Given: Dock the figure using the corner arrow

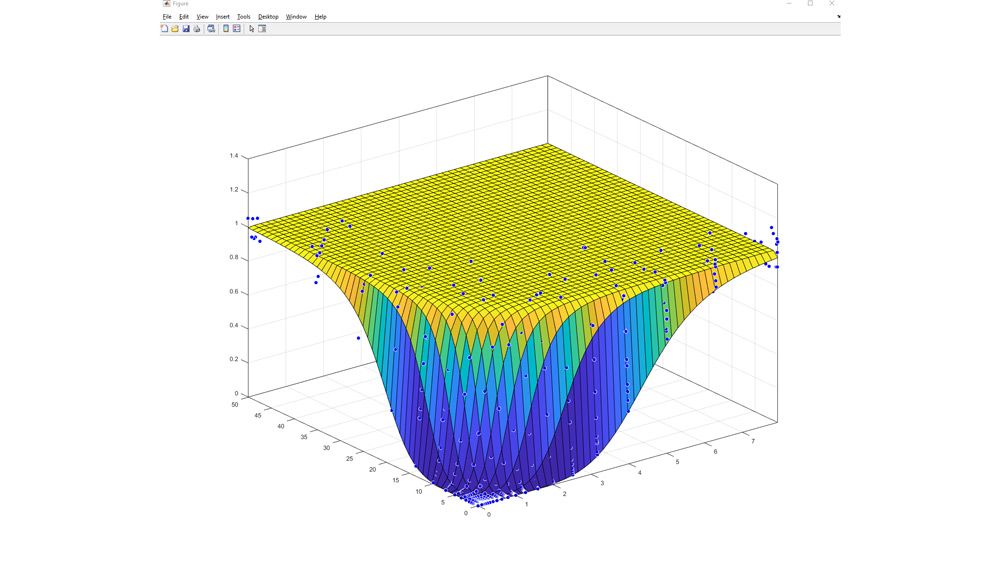Looking at the screenshot, I should 838,17.
